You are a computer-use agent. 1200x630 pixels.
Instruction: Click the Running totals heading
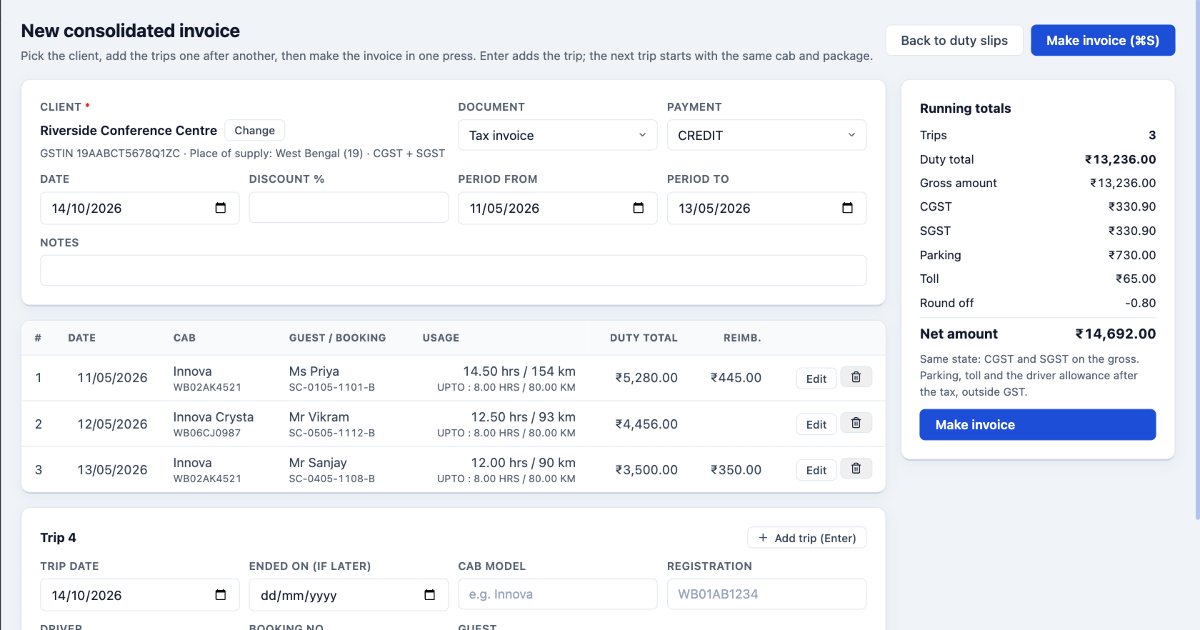pos(965,108)
